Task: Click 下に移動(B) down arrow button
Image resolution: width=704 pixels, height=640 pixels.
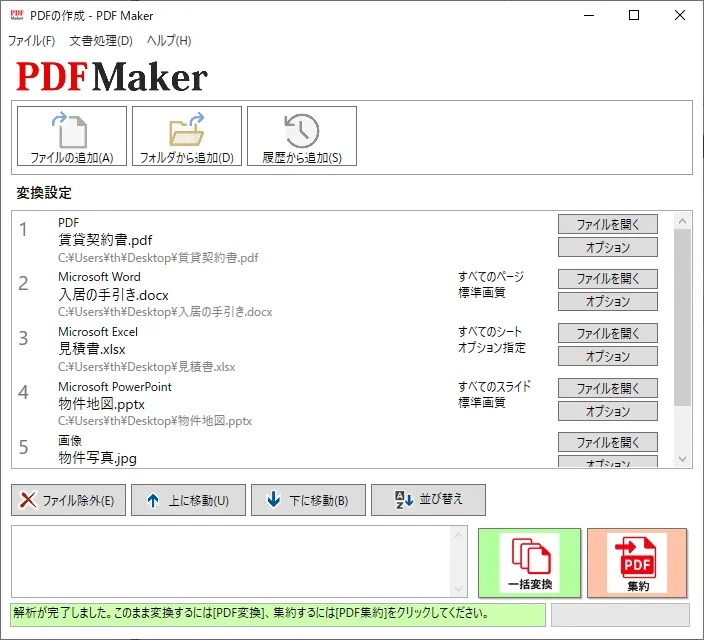Action: pos(308,500)
